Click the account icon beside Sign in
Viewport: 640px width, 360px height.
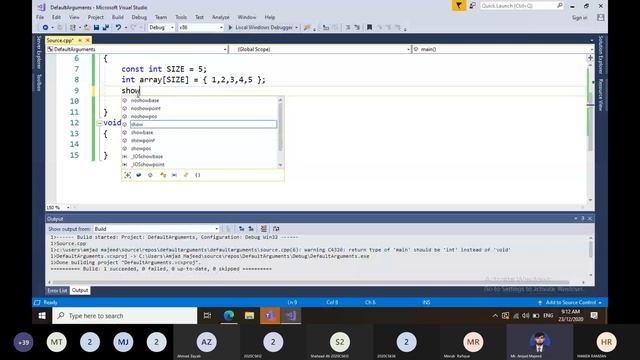[600, 18]
